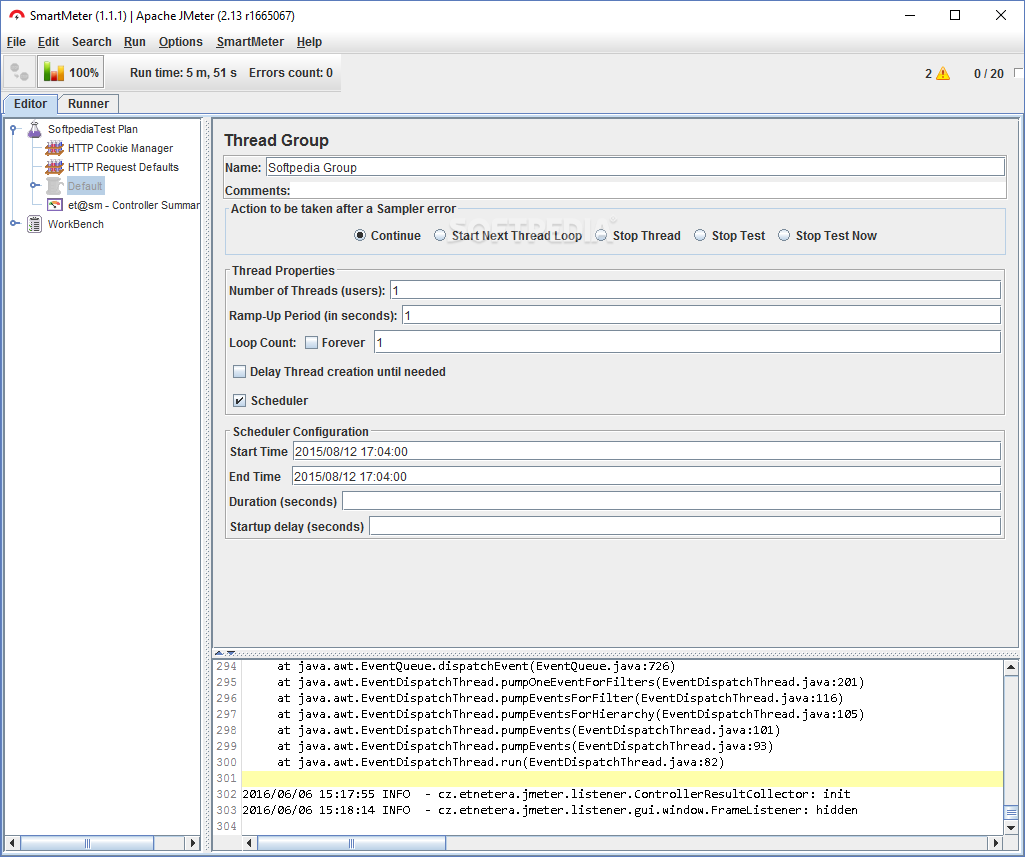Click log line 302 ControllerResultCollector: init

546,794
